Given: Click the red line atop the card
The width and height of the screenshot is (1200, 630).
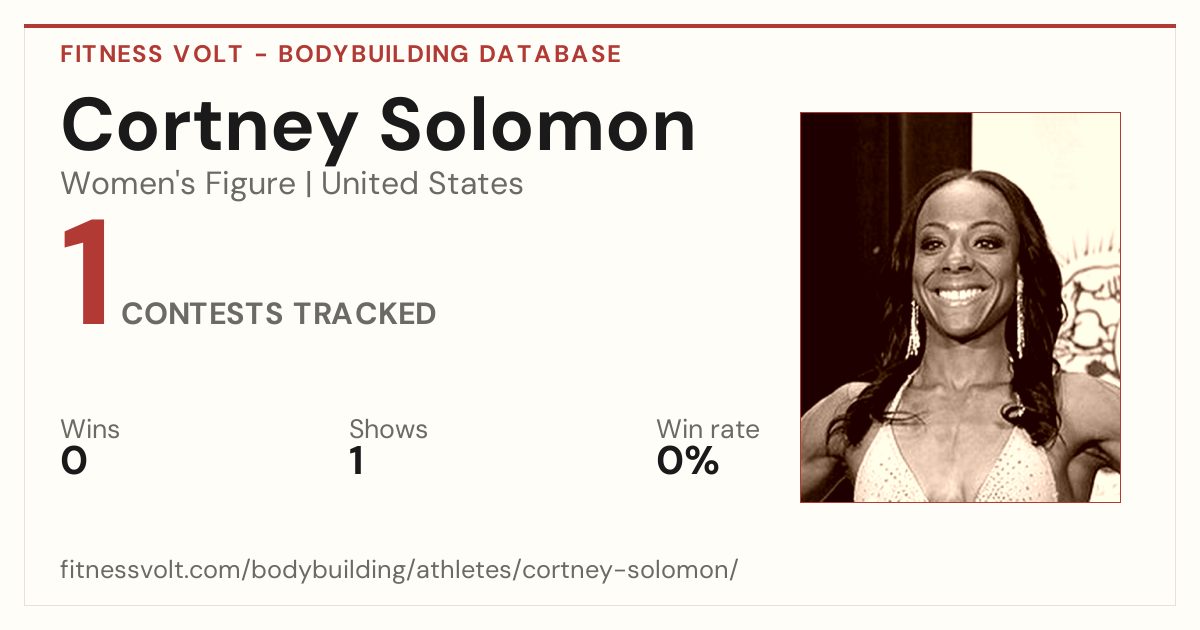Looking at the screenshot, I should 600,26.
